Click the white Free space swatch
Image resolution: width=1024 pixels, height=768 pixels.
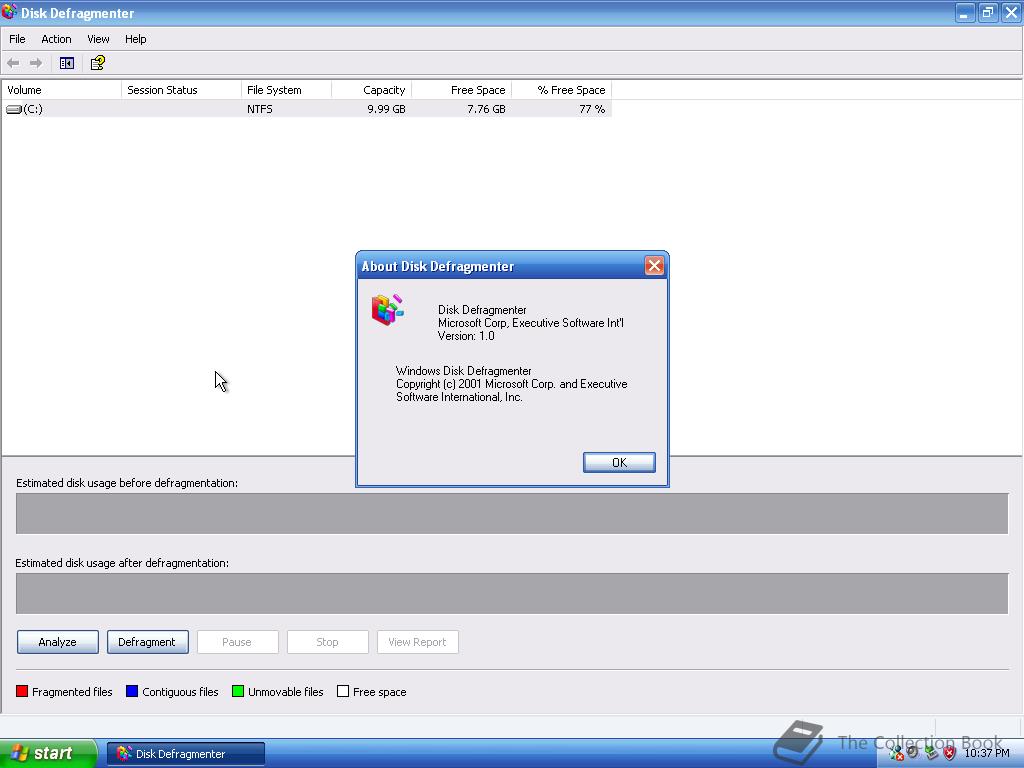[343, 691]
